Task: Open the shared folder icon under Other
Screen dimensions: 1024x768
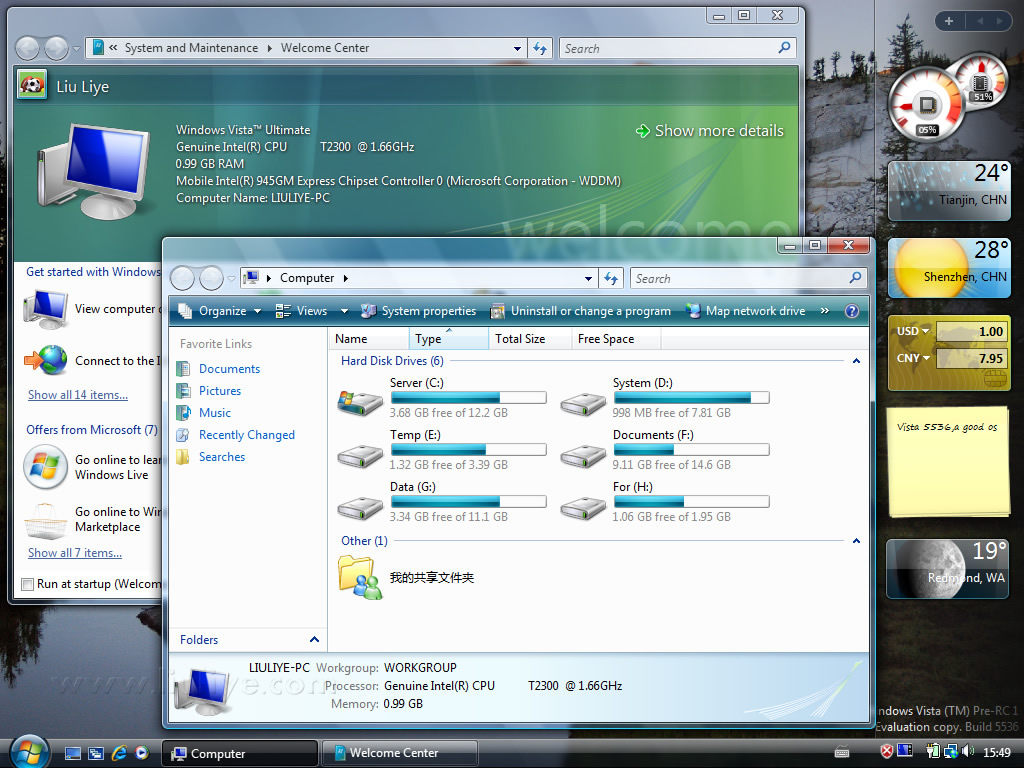Action: 360,577
